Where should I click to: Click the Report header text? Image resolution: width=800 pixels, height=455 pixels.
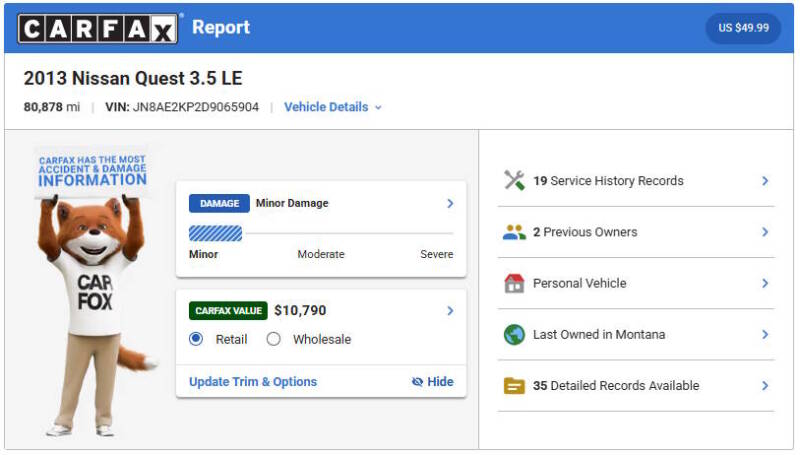pos(221,27)
